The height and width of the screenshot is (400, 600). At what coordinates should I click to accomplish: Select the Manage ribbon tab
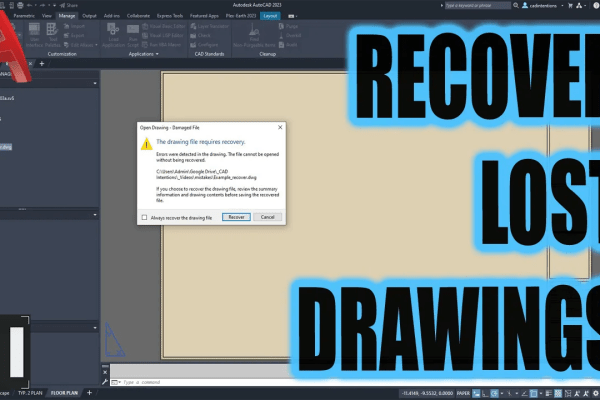[67, 16]
